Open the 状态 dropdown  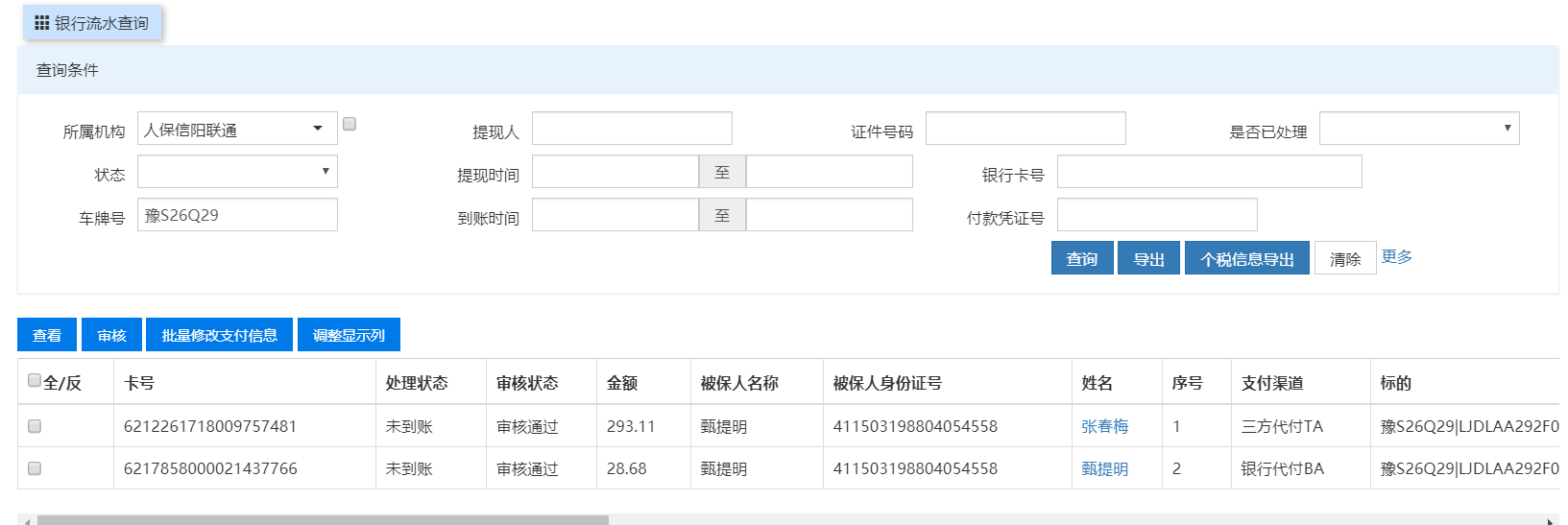click(x=237, y=172)
